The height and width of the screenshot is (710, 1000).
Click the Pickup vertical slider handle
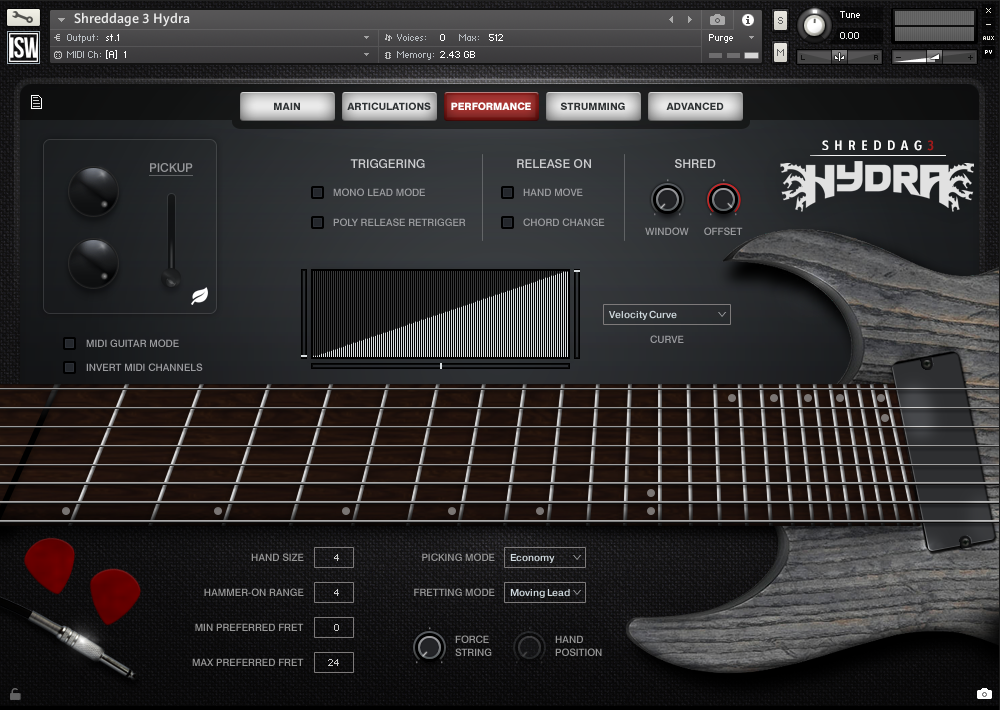click(x=172, y=277)
